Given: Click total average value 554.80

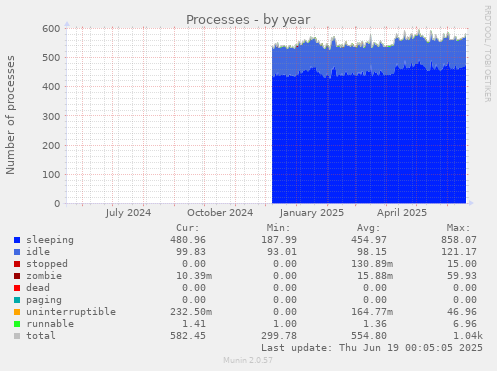Looking at the screenshot, I should [369, 336].
